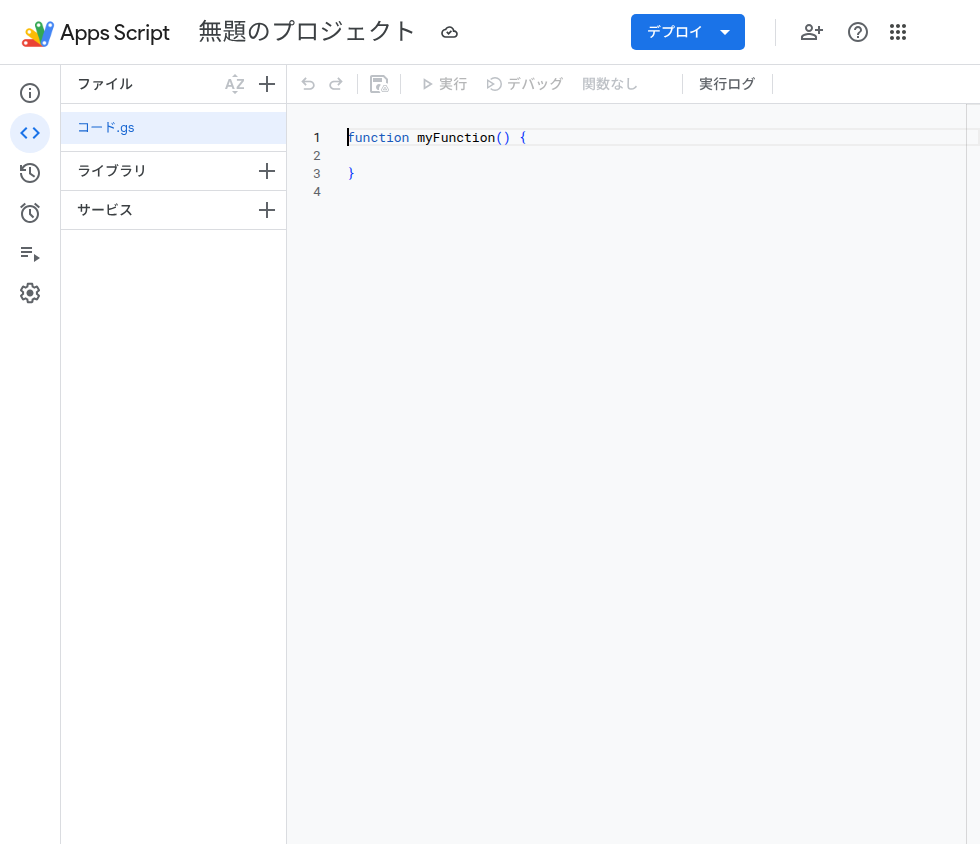The height and width of the screenshot is (844, 980).
Task: Click the ライブラリ section label
Action: point(112,171)
